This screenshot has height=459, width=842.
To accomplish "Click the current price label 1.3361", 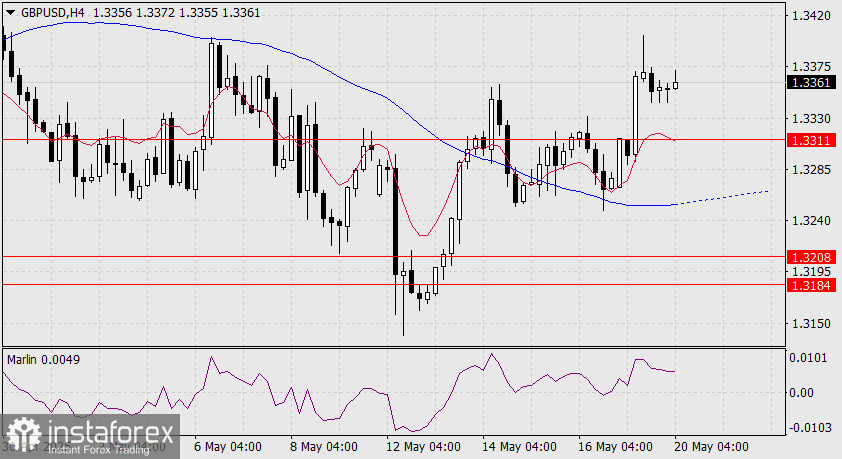I will coord(811,82).
